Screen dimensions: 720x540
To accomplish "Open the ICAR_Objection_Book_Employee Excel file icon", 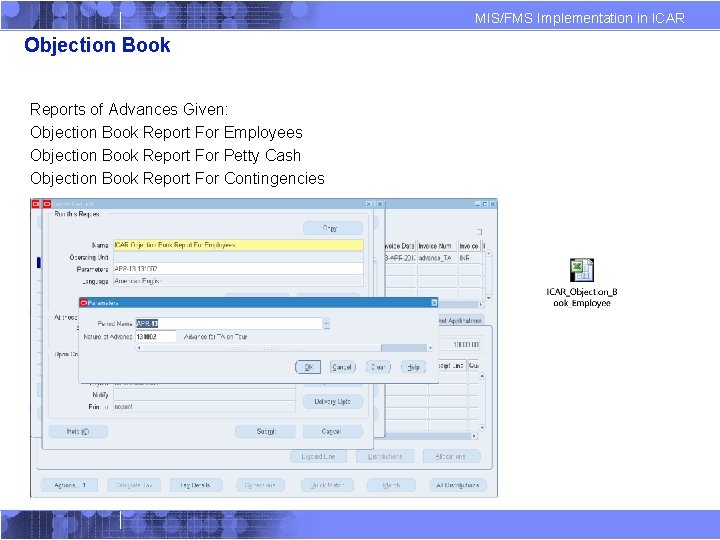I will [x=582, y=270].
